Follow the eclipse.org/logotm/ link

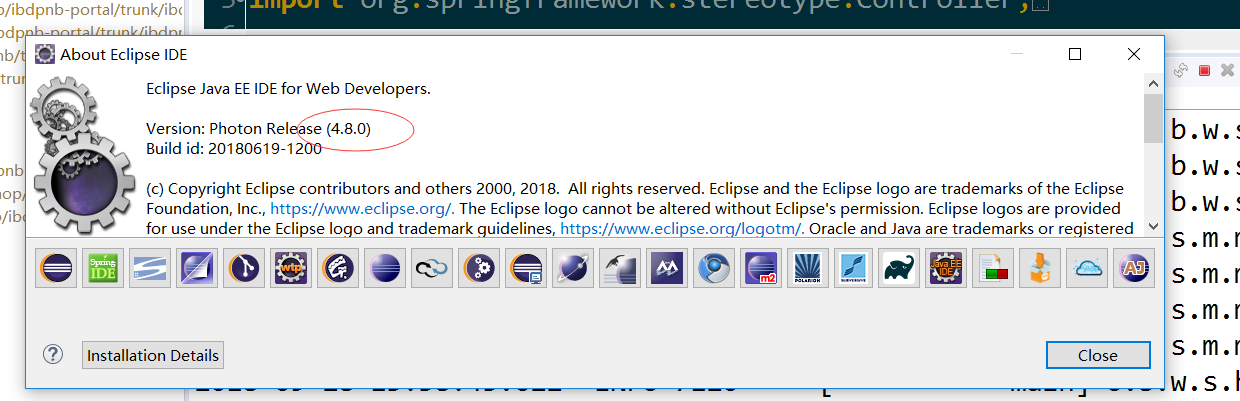tap(682, 228)
